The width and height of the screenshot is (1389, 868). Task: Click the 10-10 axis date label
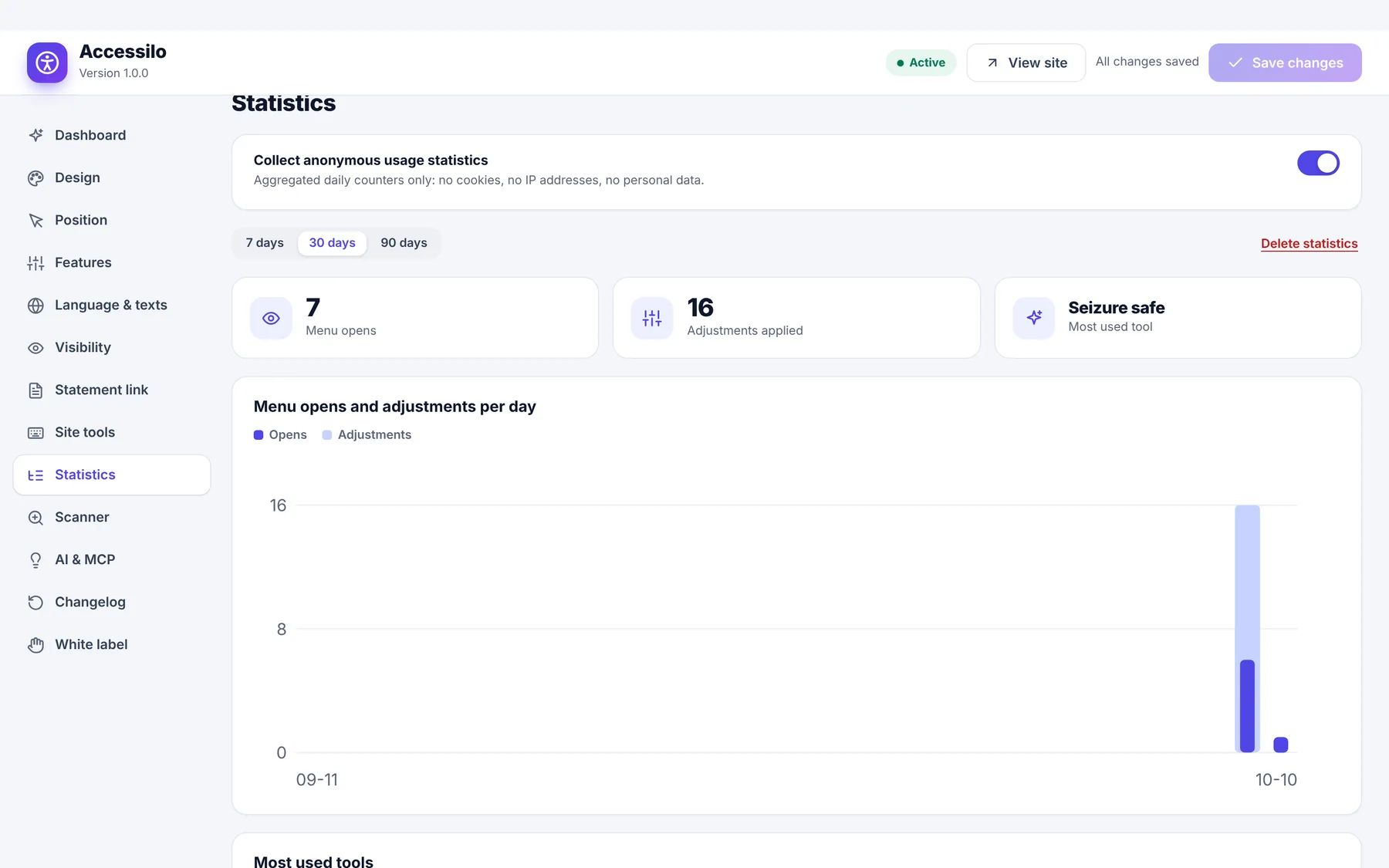[1276, 780]
